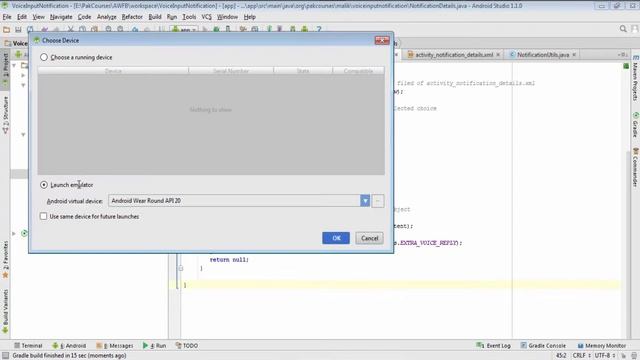The image size is (640, 360).
Task: Close the NotificationUtils.java tab
Action: tap(574, 55)
